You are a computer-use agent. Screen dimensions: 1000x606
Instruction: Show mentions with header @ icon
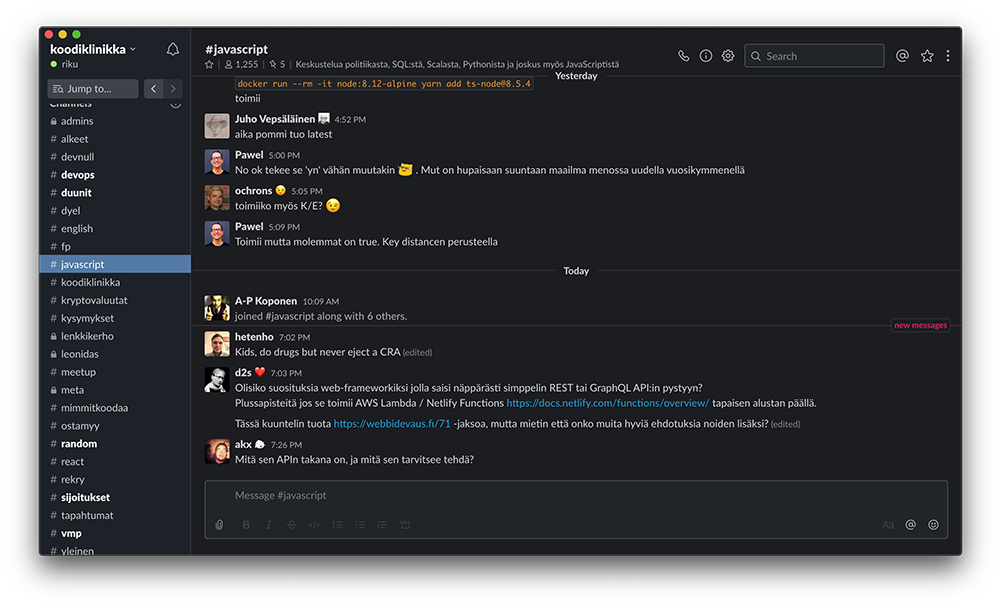(x=902, y=56)
